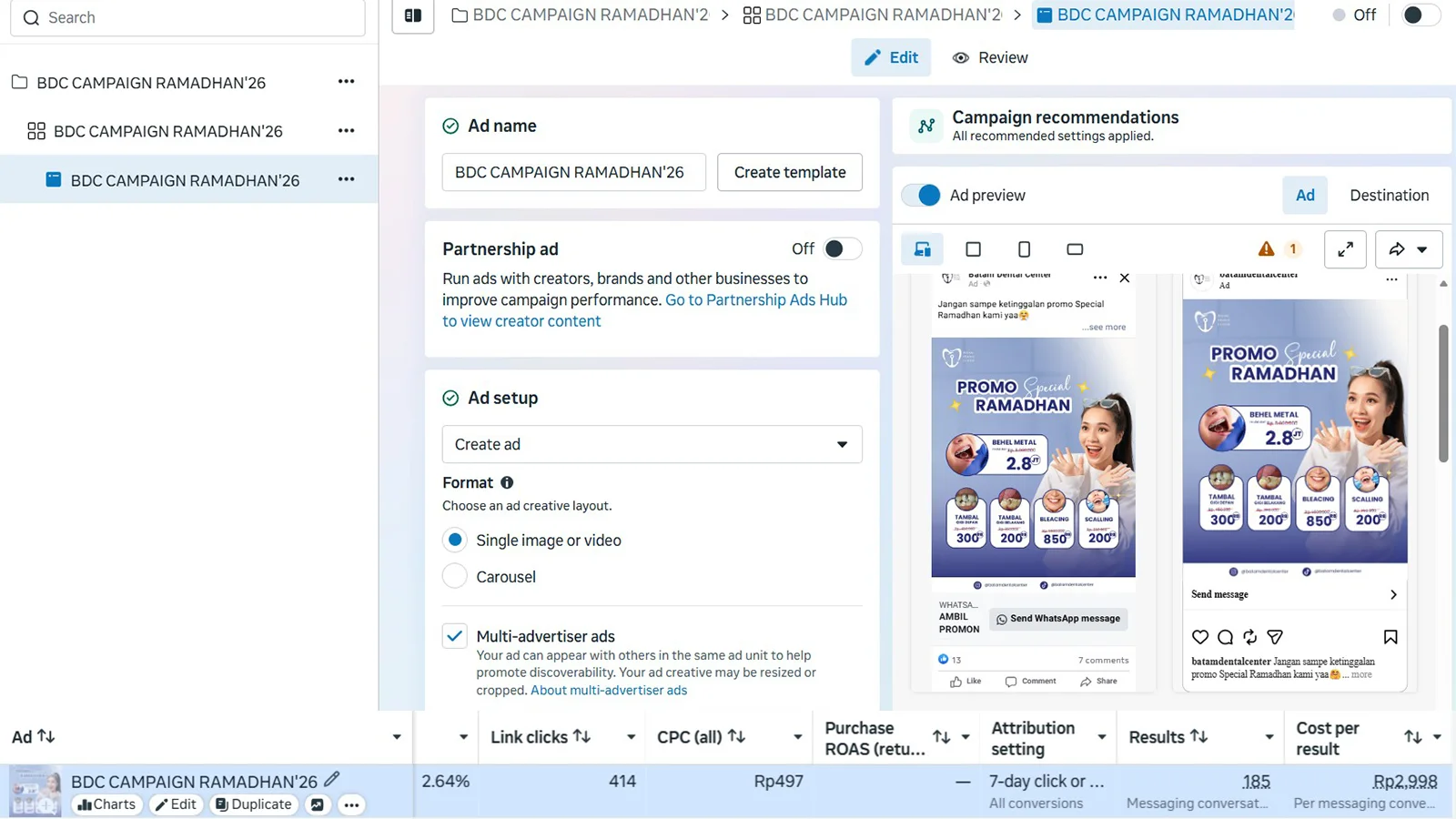Click the Ad name input field
Screen dimensions: 1456x819
coord(574,172)
